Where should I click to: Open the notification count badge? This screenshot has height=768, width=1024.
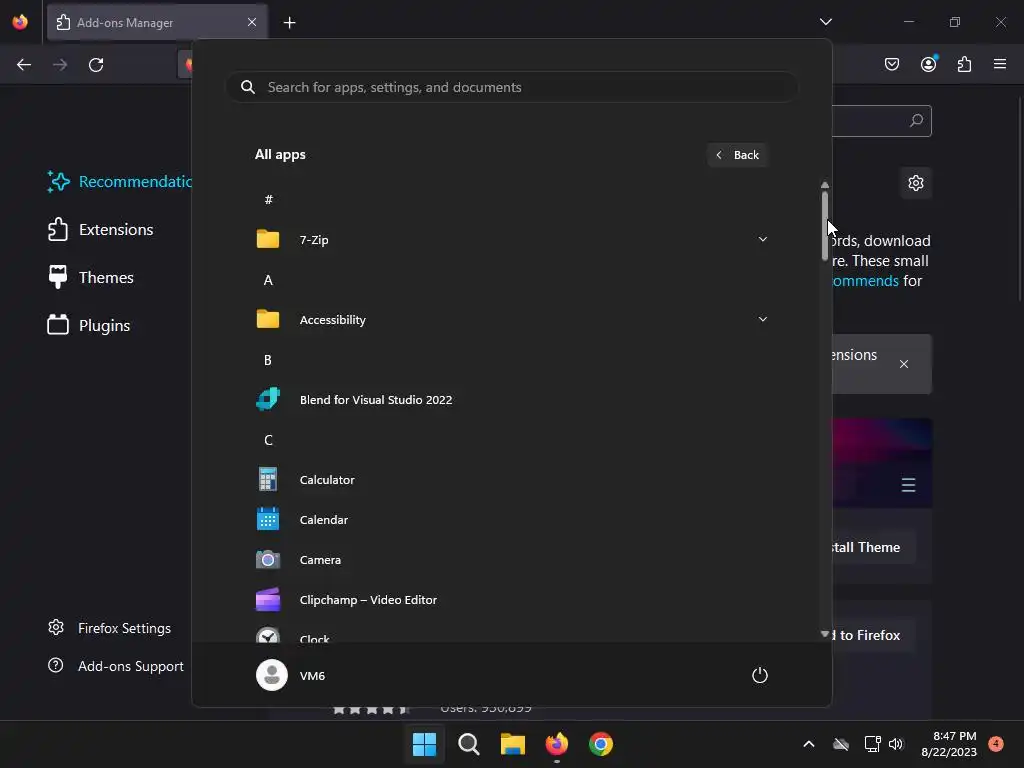click(x=996, y=743)
